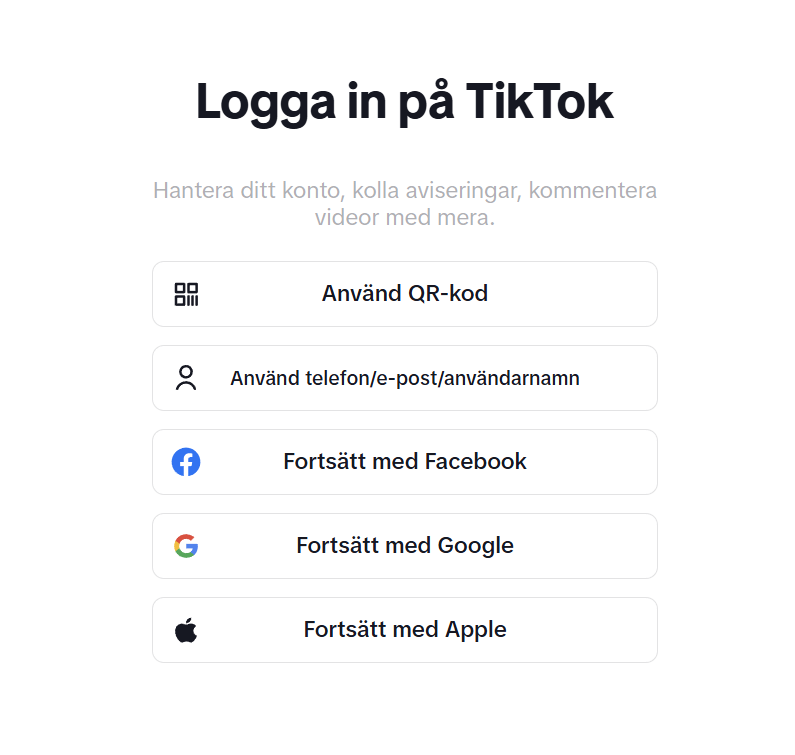Click the word Facebook in third option
The height and width of the screenshot is (755, 795).
pos(476,461)
